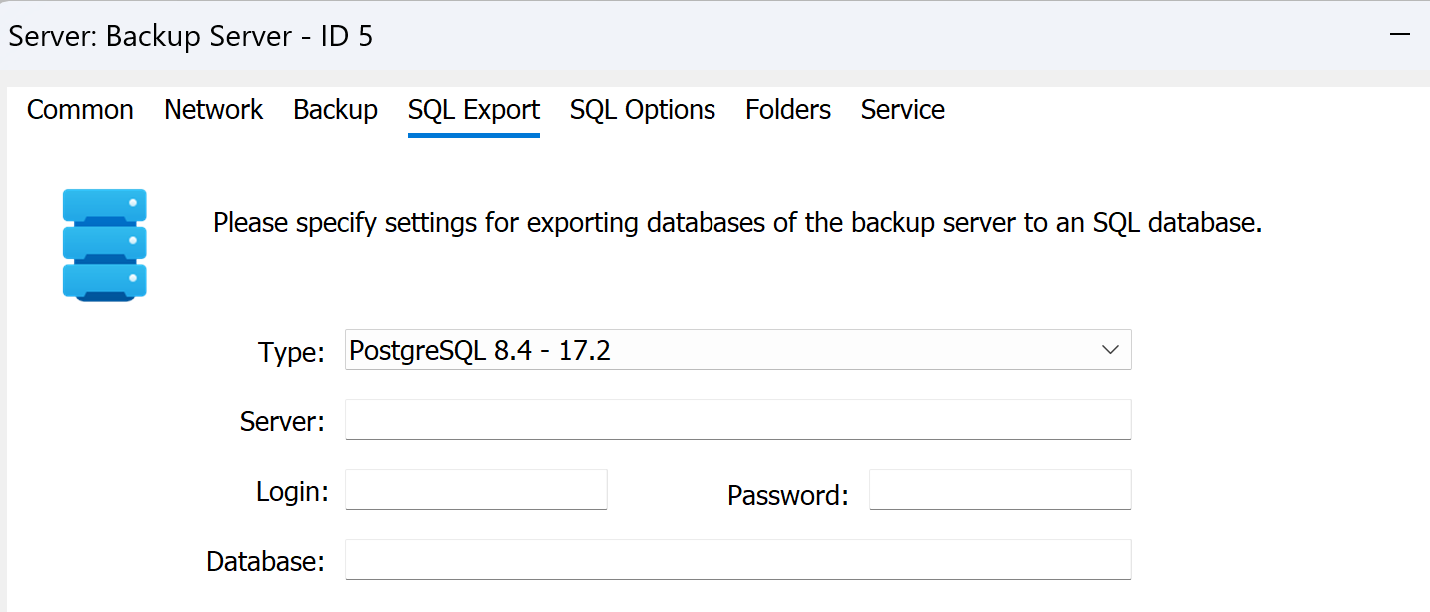Select the SQL Export tab
This screenshot has width=1430, height=612.
[473, 110]
